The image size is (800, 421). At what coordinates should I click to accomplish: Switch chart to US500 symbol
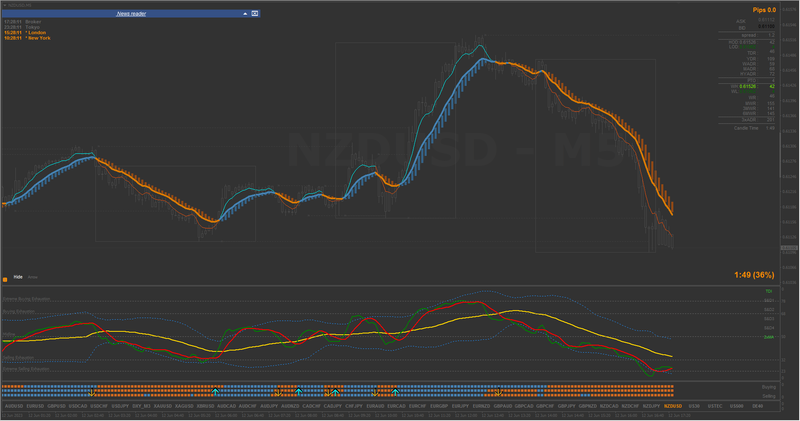736,406
